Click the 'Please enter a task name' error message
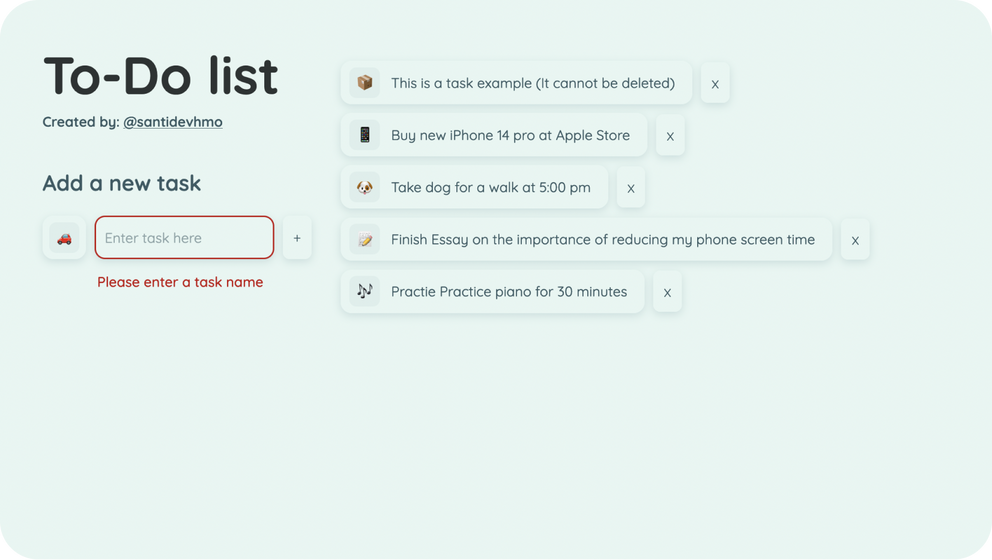The image size is (992, 560). pyautogui.click(x=180, y=282)
